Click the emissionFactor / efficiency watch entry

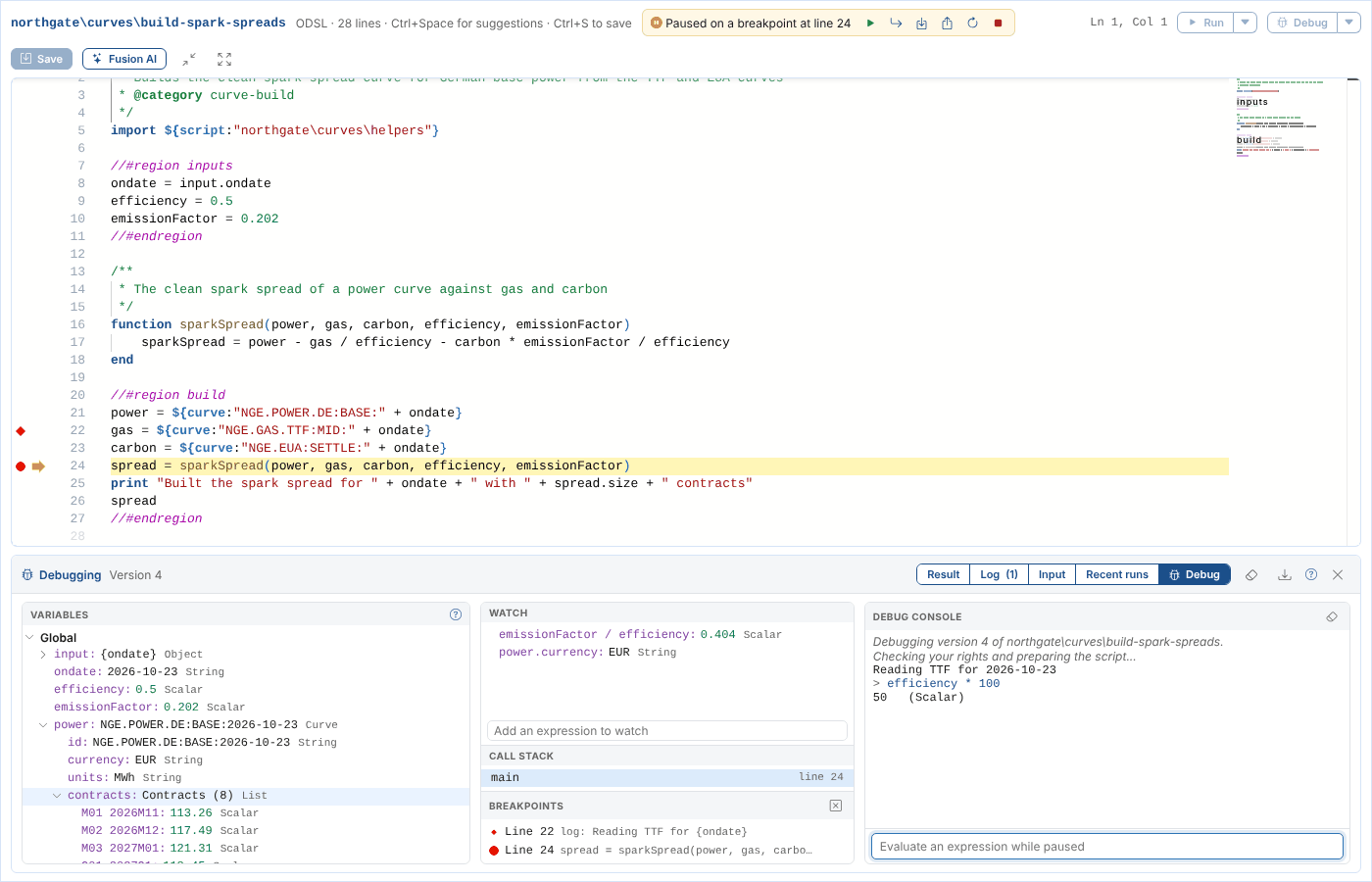tap(667, 635)
